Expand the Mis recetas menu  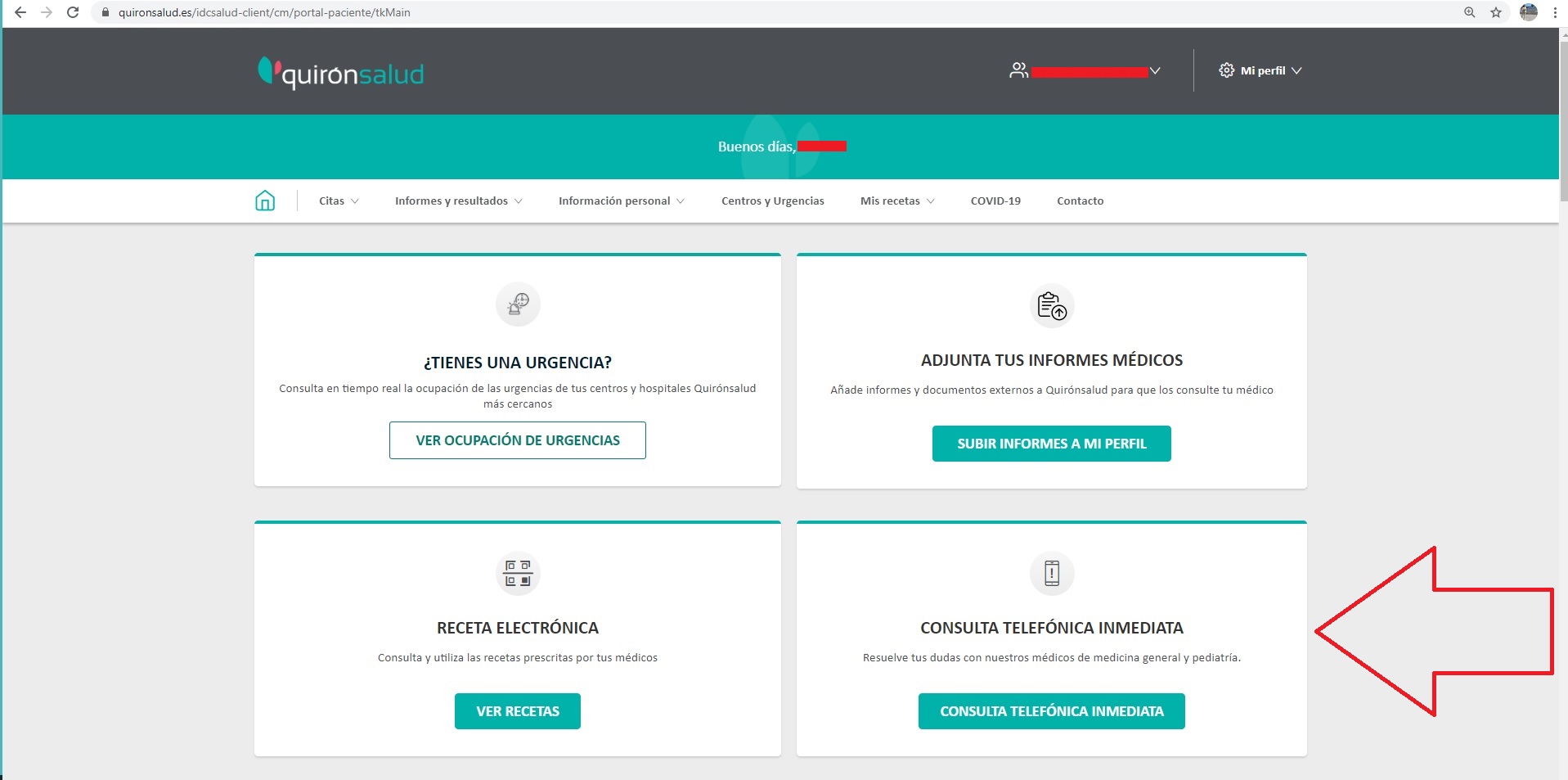(896, 201)
